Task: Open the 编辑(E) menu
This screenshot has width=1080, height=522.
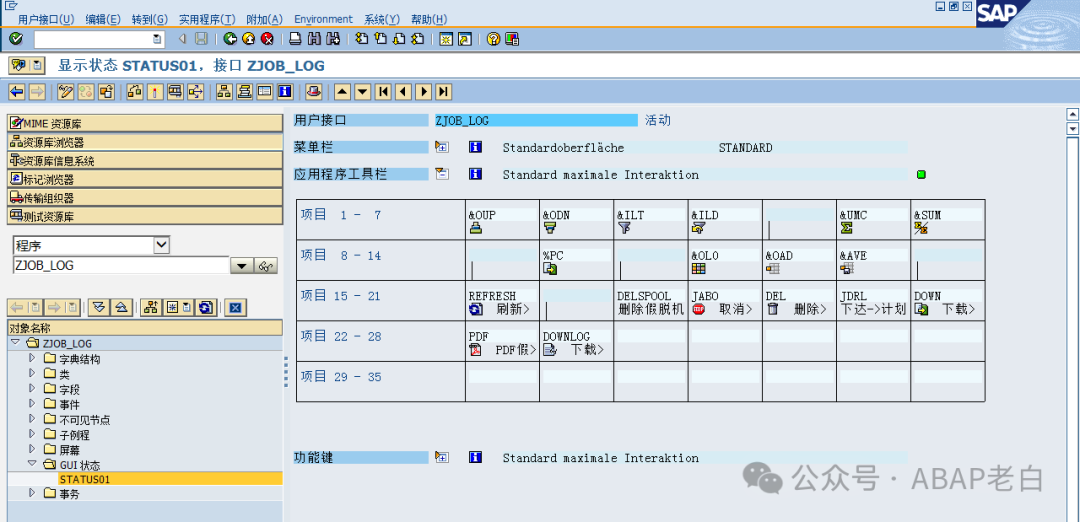Action: click(103, 19)
